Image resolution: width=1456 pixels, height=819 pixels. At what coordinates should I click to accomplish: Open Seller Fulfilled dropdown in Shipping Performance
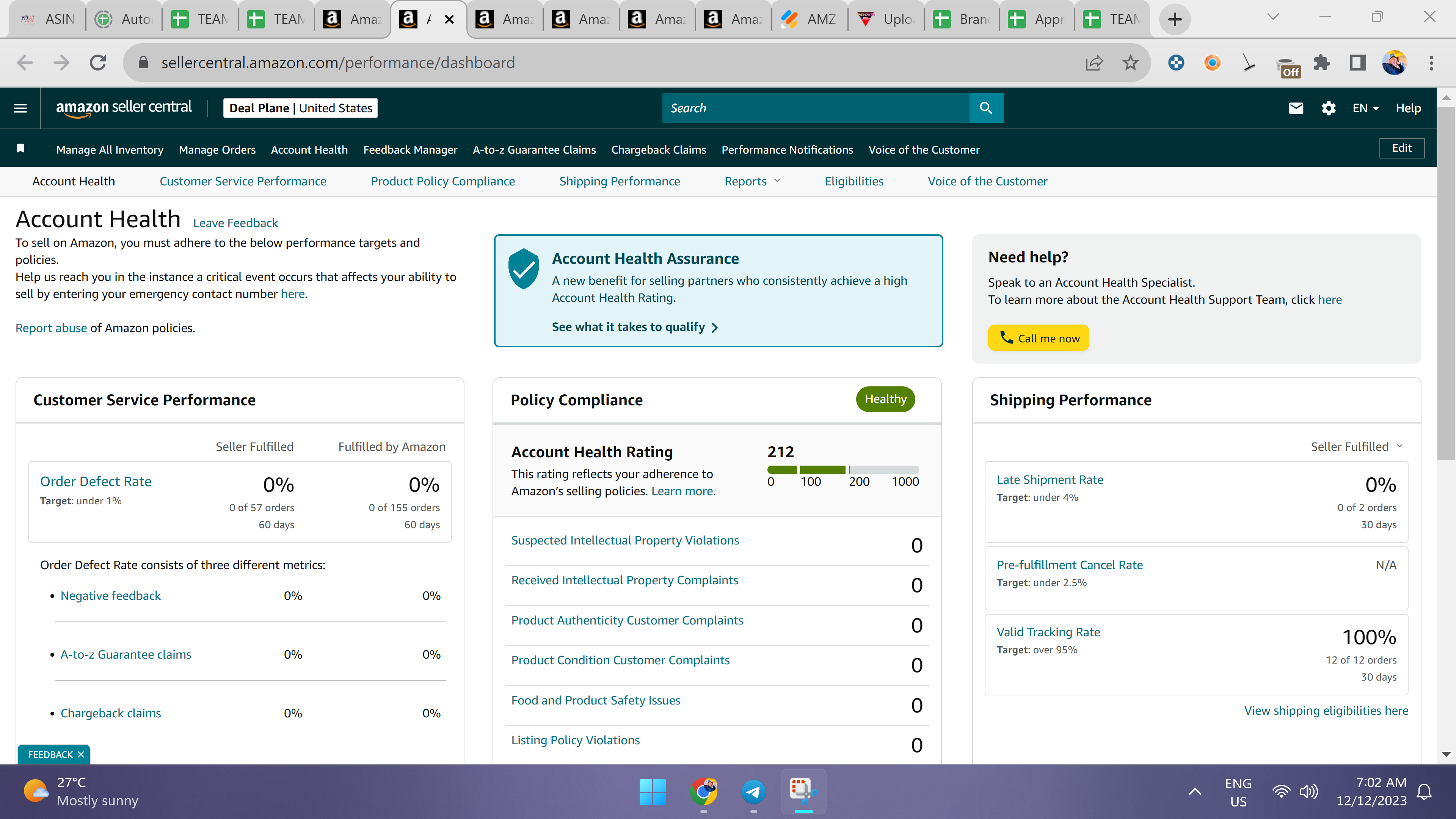1357,447
